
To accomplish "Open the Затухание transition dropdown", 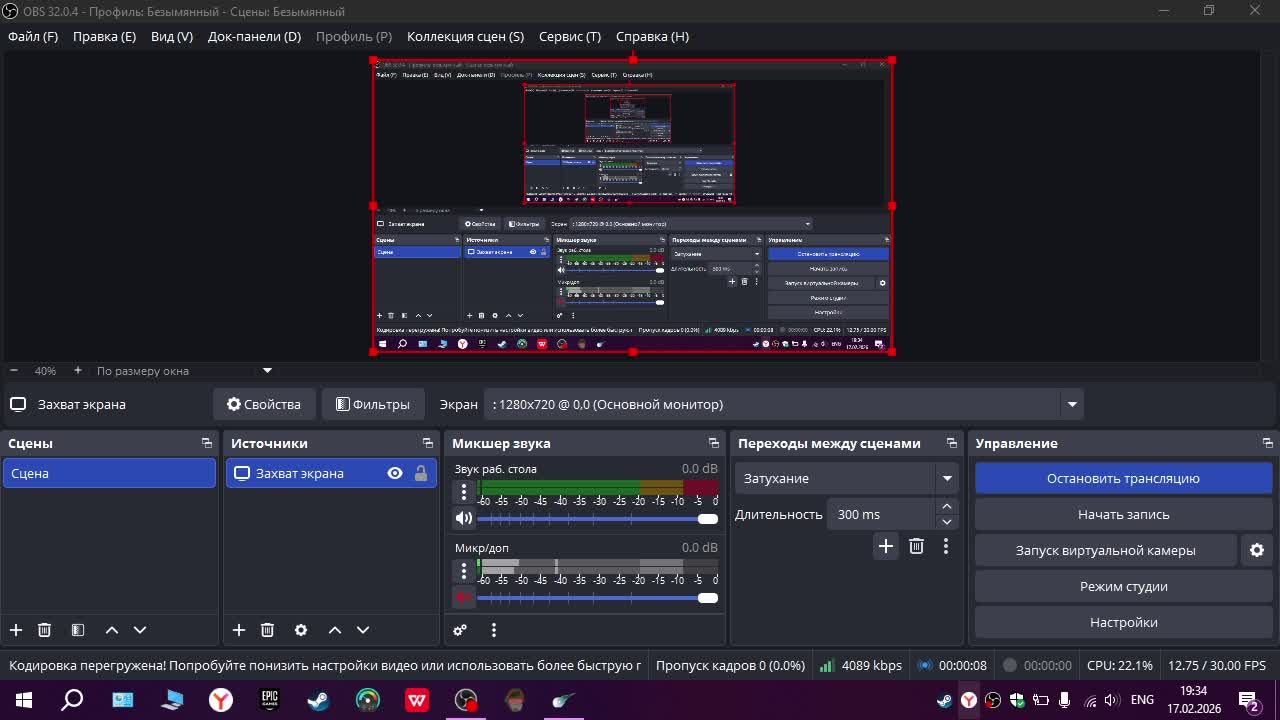I will coord(946,479).
